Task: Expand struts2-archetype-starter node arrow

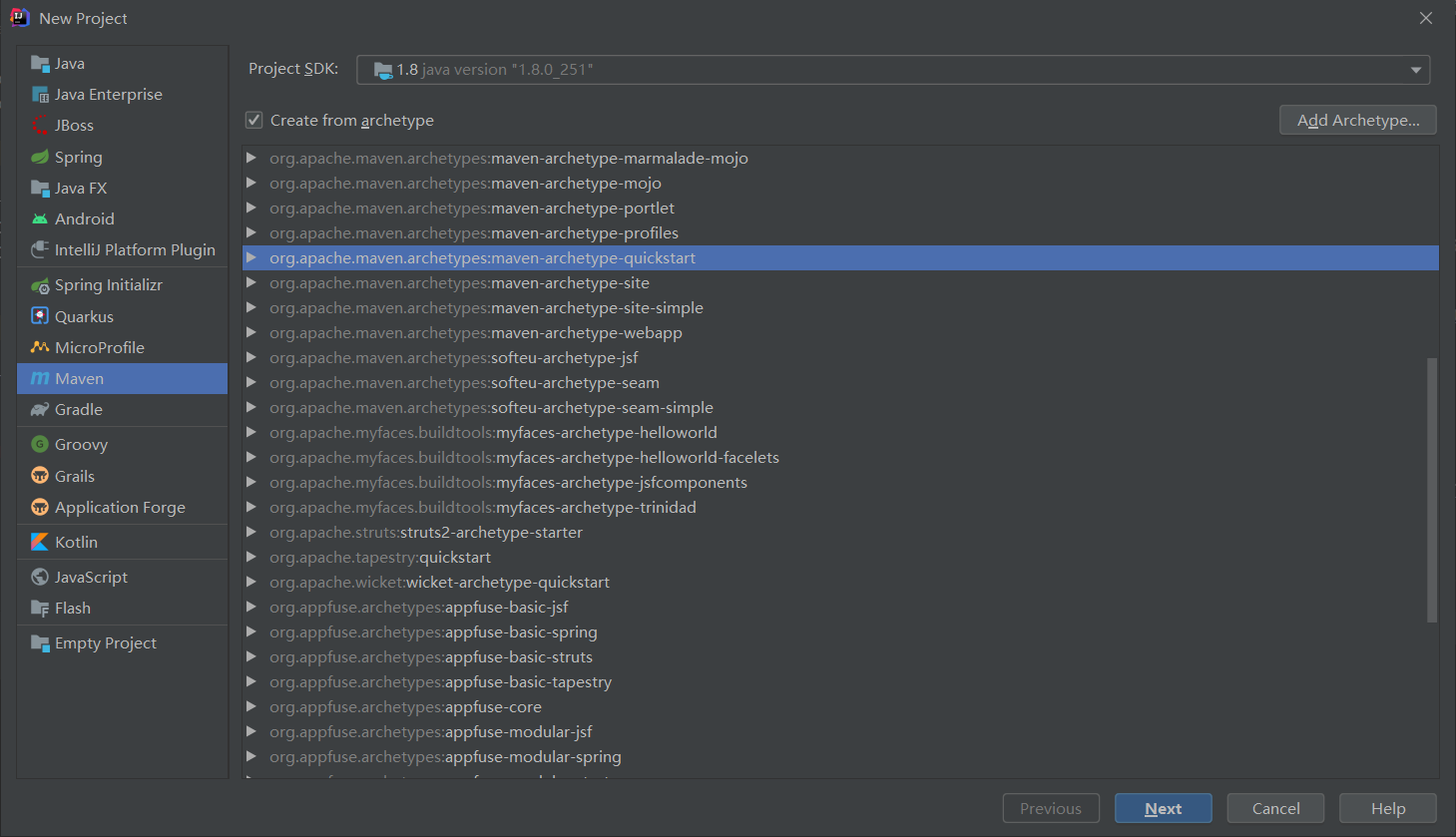Action: pyautogui.click(x=251, y=532)
